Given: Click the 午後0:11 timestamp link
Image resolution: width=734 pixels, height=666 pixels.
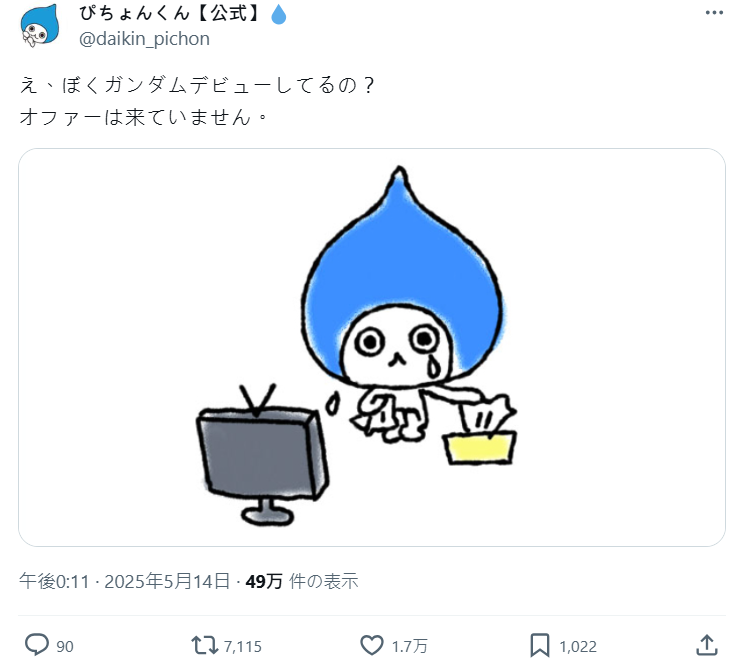Looking at the screenshot, I should click(x=54, y=582).
